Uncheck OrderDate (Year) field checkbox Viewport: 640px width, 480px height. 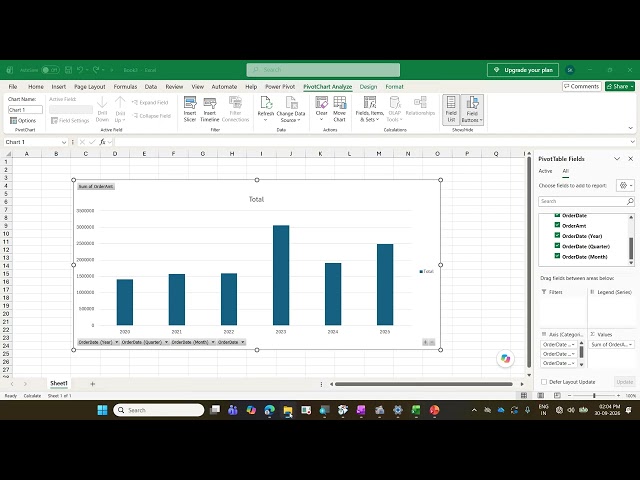557,236
